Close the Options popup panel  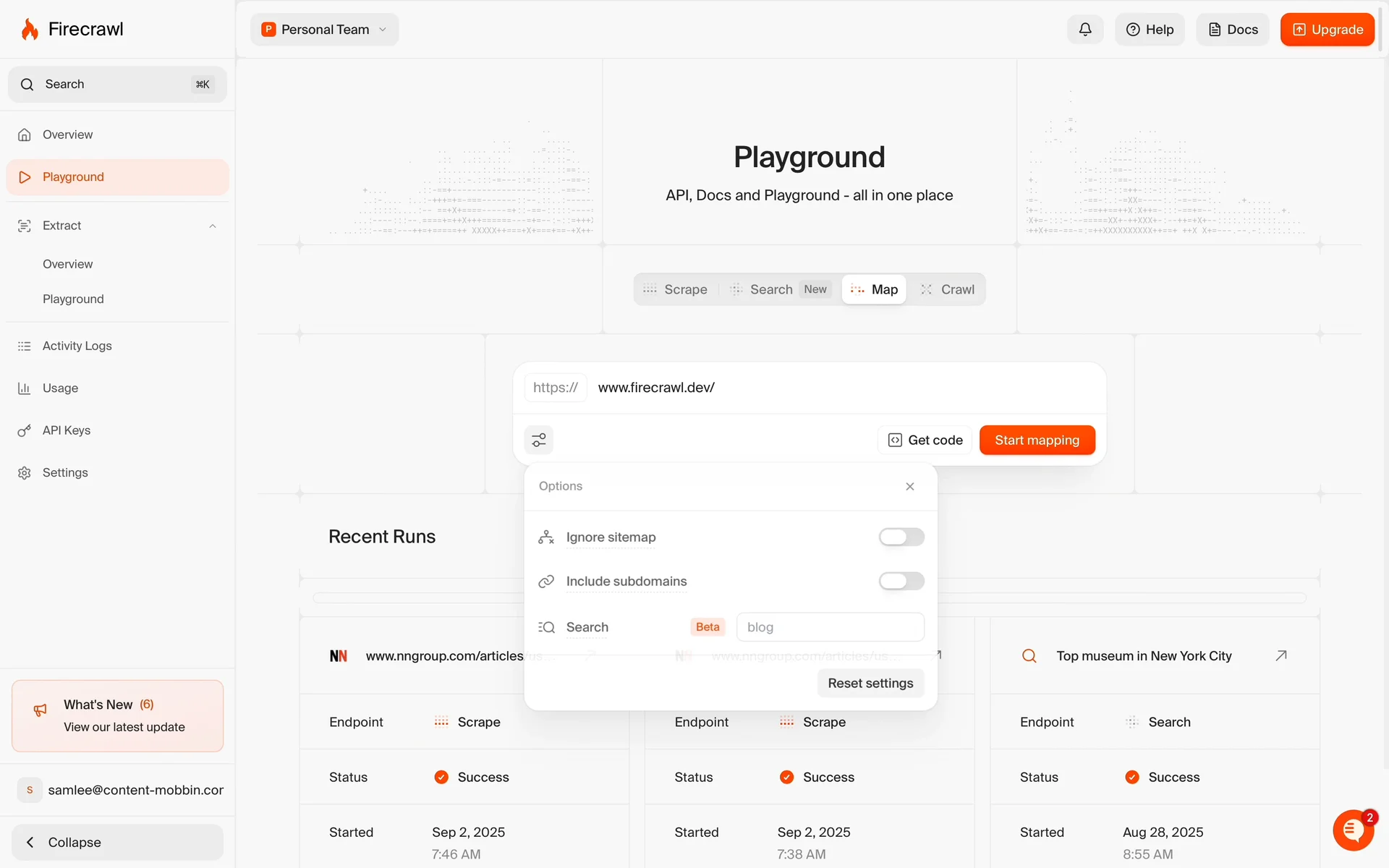(x=910, y=486)
